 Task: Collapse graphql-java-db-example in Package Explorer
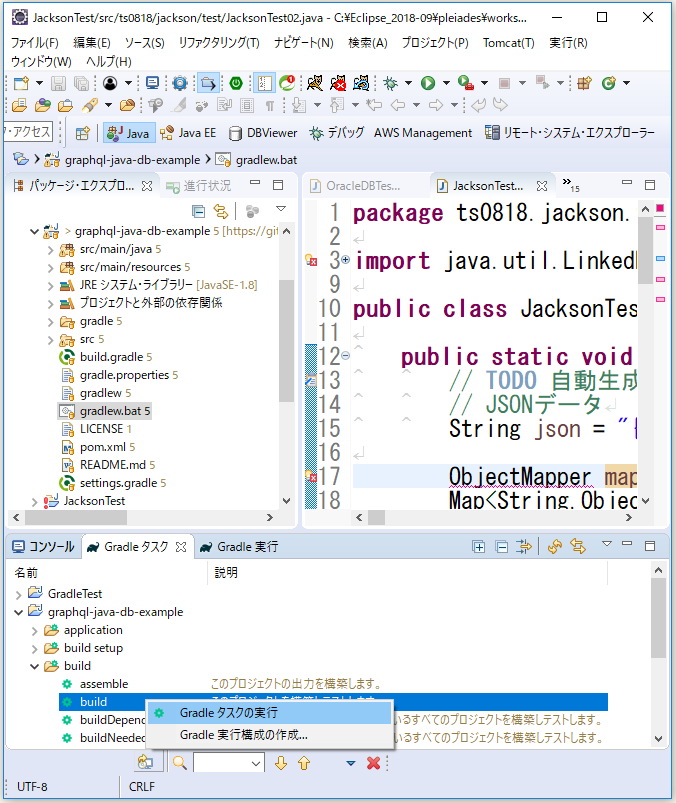tap(34, 231)
